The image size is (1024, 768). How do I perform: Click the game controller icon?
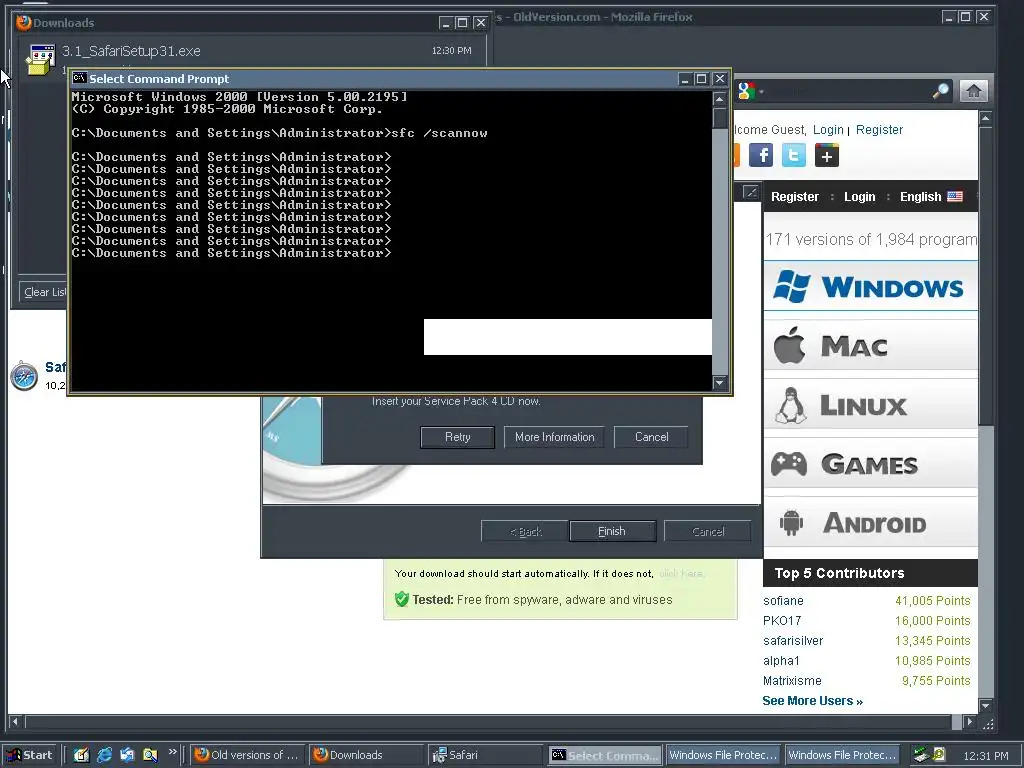(789, 464)
